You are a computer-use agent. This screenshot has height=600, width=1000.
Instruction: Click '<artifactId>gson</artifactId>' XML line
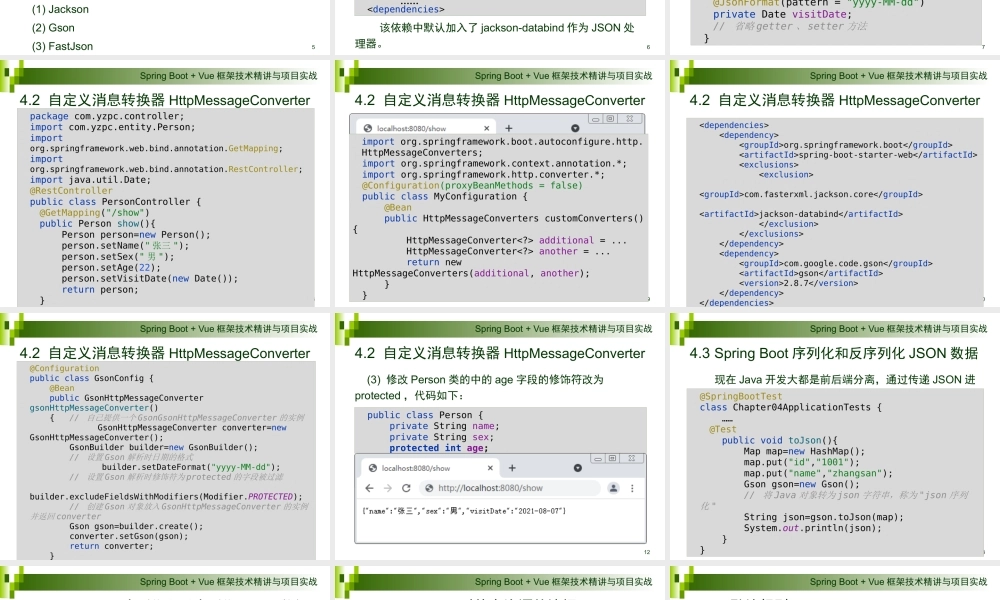[811, 274]
